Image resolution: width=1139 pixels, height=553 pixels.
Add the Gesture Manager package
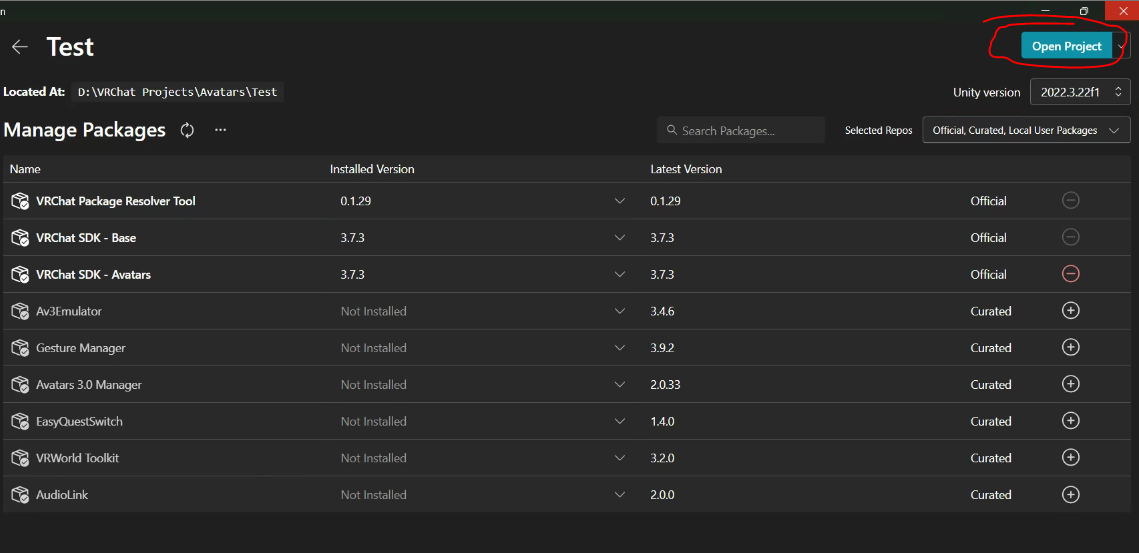click(1070, 347)
